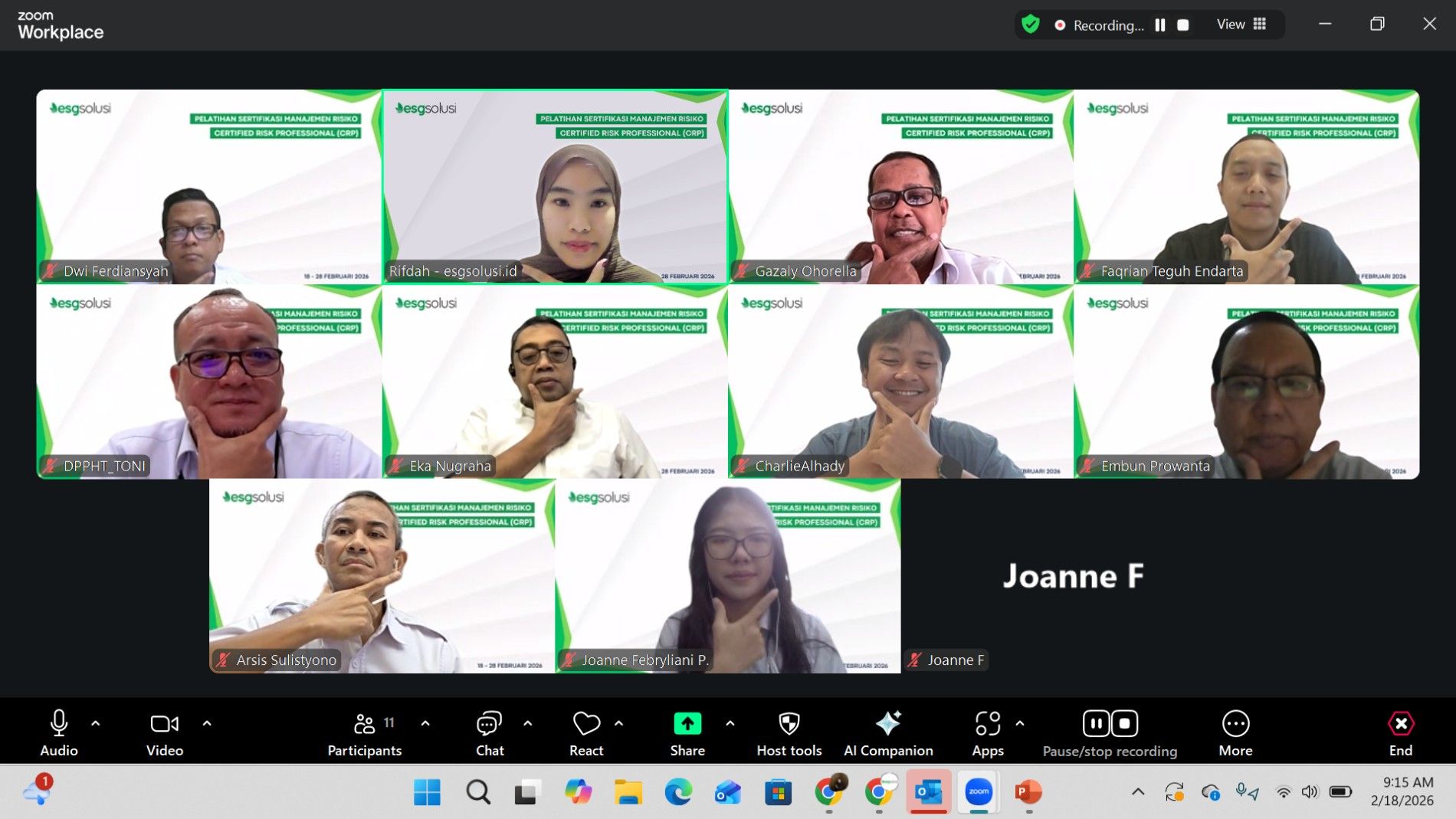Select Gazaly Ohorella video tile
The image size is (1456, 819).
point(900,187)
